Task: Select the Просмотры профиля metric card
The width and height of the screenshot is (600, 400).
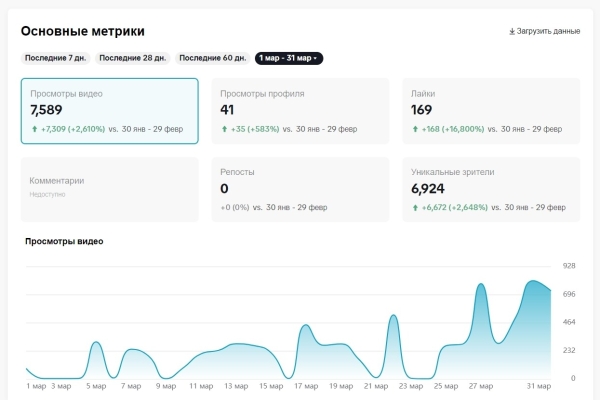Action: click(299, 110)
